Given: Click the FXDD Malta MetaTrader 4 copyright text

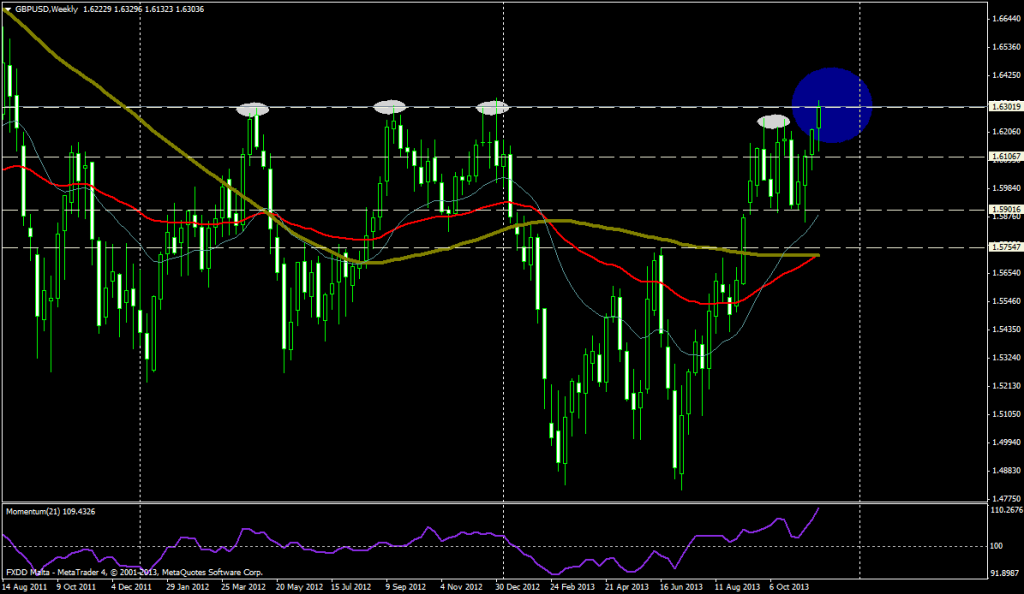Looking at the screenshot, I should point(120,574).
